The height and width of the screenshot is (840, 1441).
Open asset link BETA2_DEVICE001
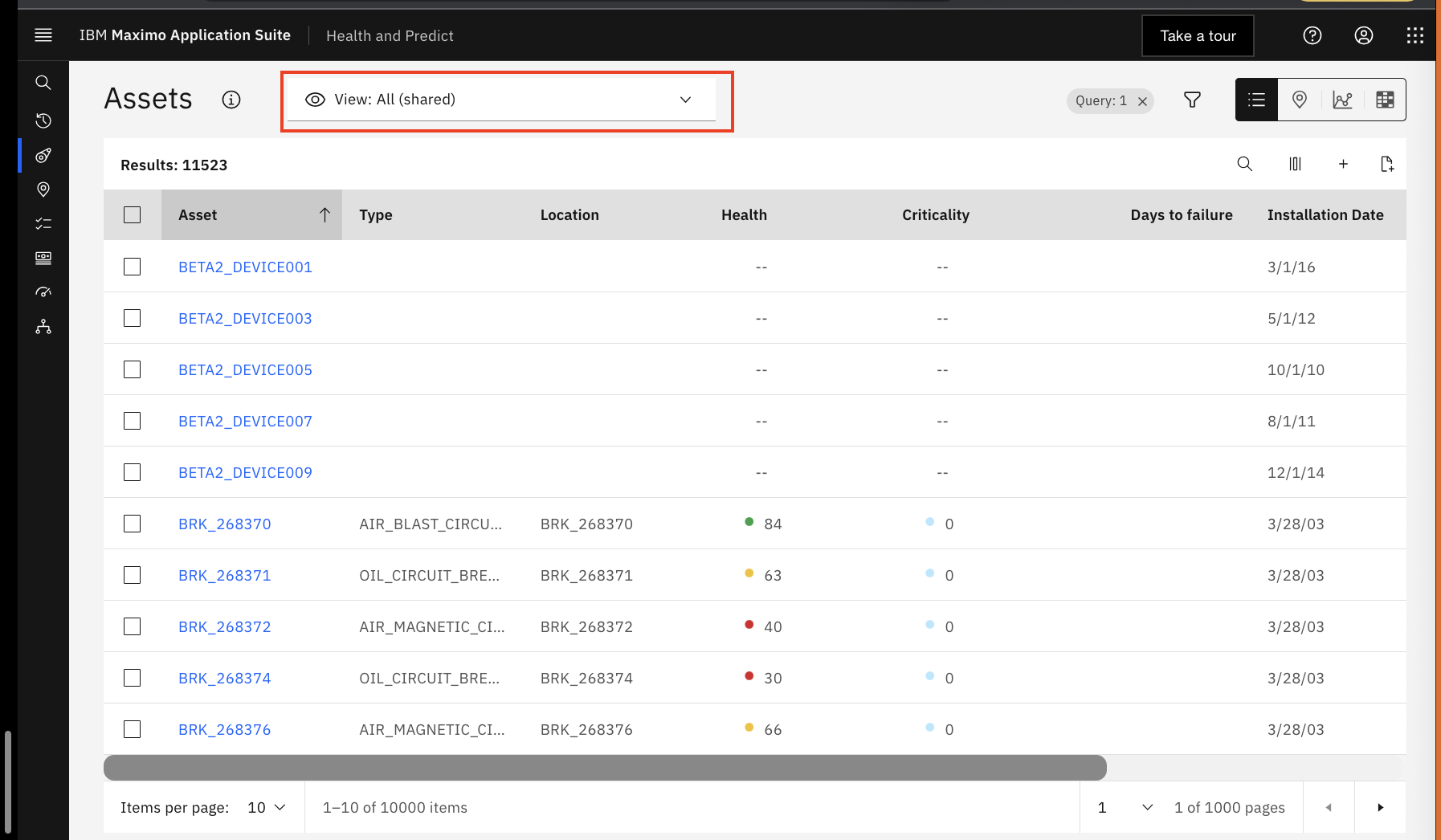(245, 267)
